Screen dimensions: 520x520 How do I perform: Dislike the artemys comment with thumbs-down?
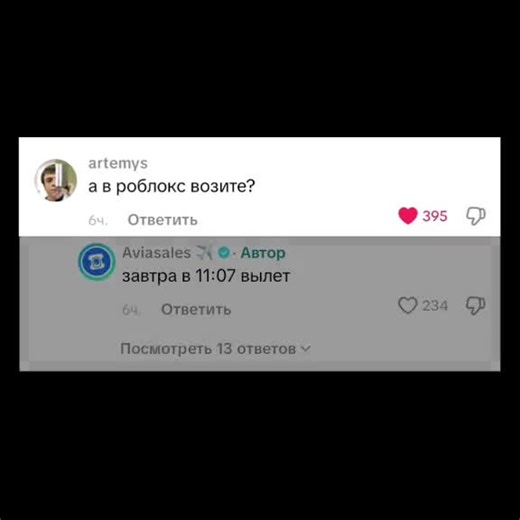pyautogui.click(x=476, y=216)
